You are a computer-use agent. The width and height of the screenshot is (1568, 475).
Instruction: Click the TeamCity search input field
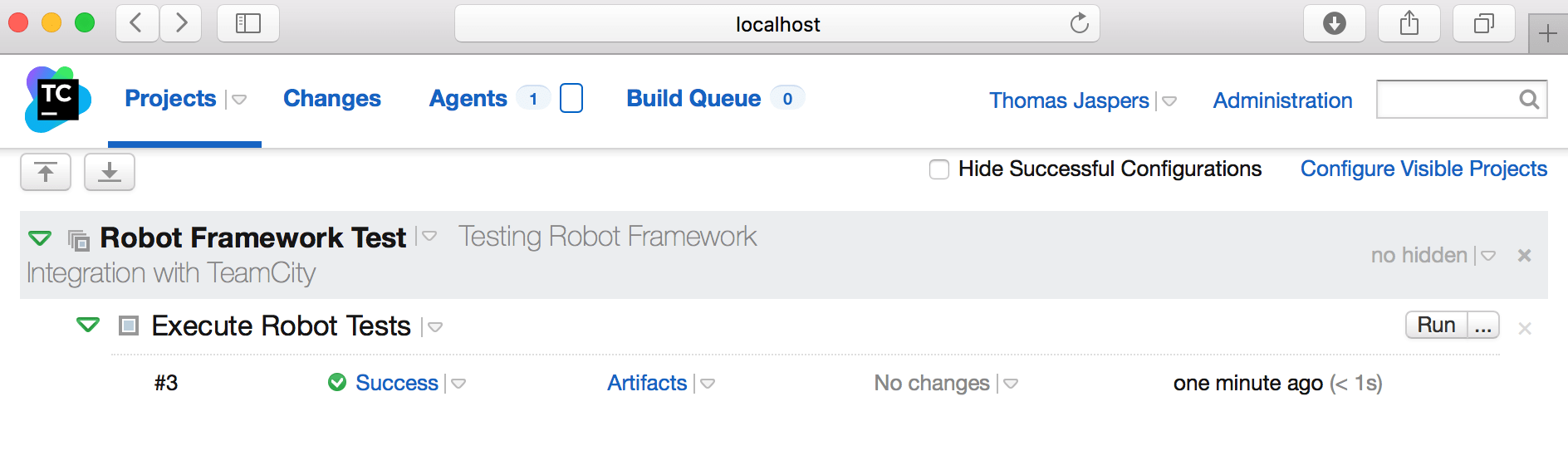click(1445, 100)
